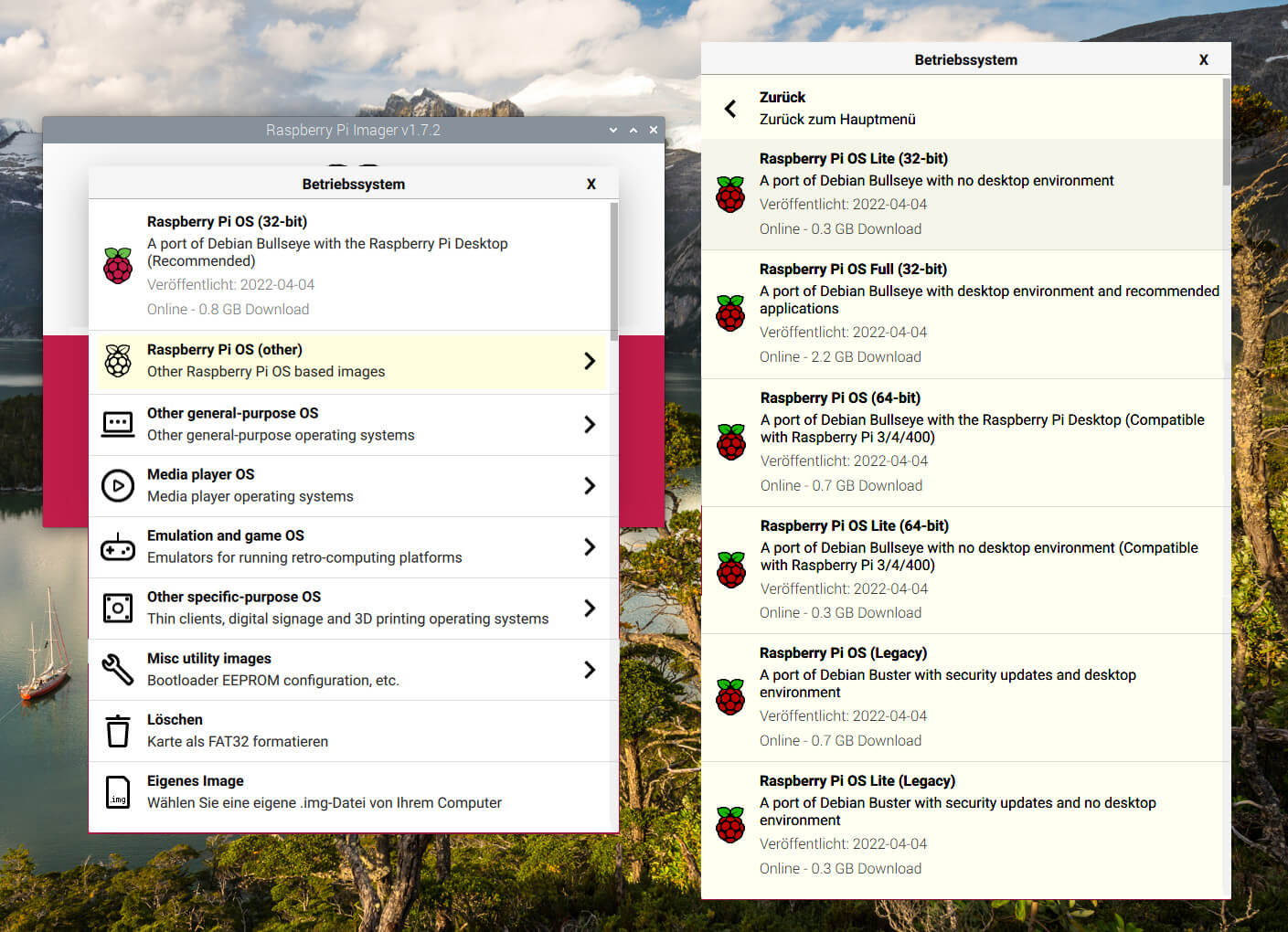Click the back arrow next to Zurück
Screen dimensions: 1288x932
tap(730, 109)
